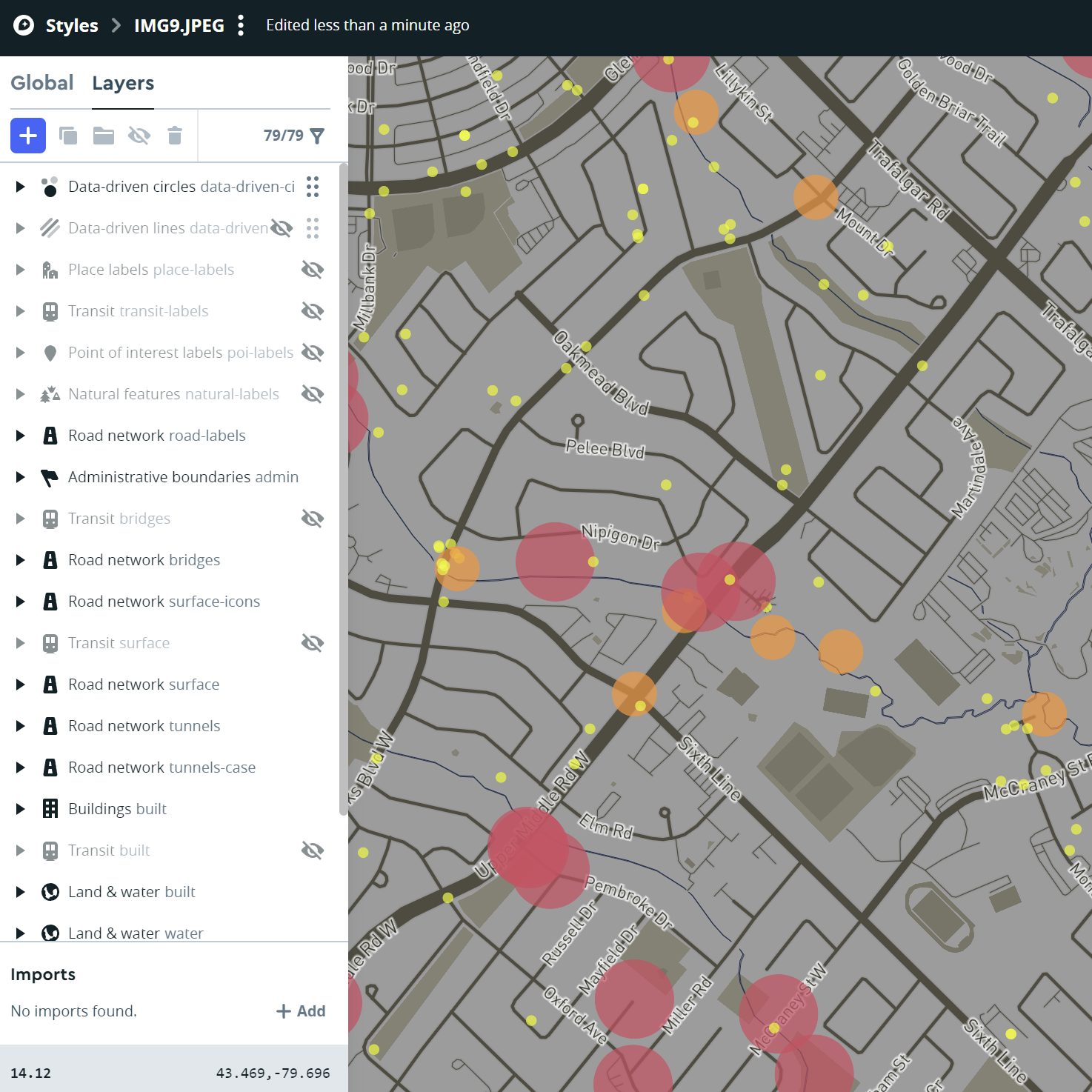Click the delete layer trash icon
This screenshot has width=1092, height=1092.
tap(175, 136)
